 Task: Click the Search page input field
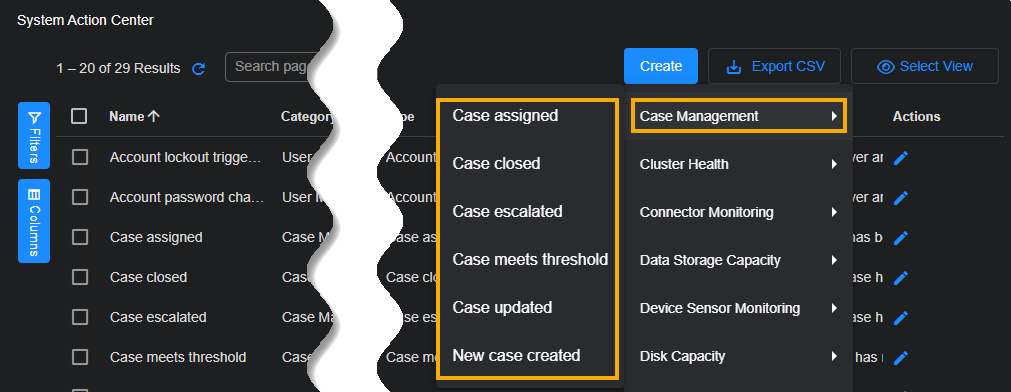(271, 66)
